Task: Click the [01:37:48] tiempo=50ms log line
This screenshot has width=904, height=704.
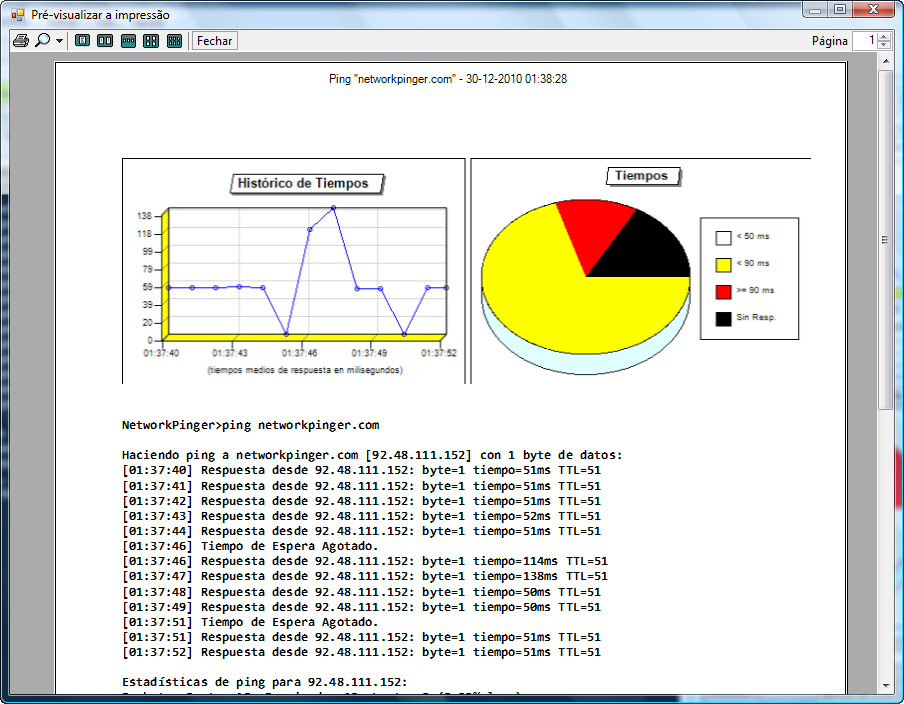Action: [361, 592]
